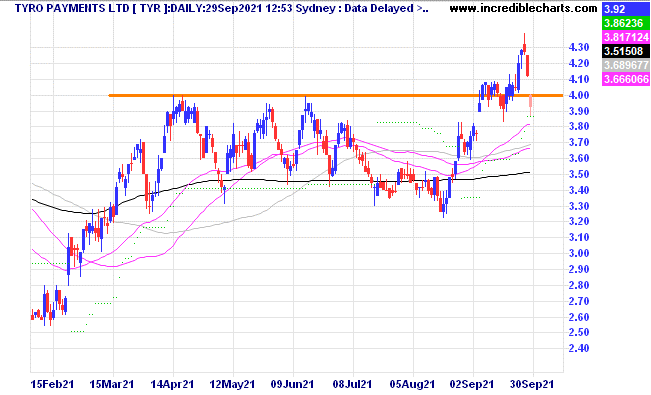Click the 4.00 price axis label
Image resolution: width=651 pixels, height=395 pixels.
(579, 95)
